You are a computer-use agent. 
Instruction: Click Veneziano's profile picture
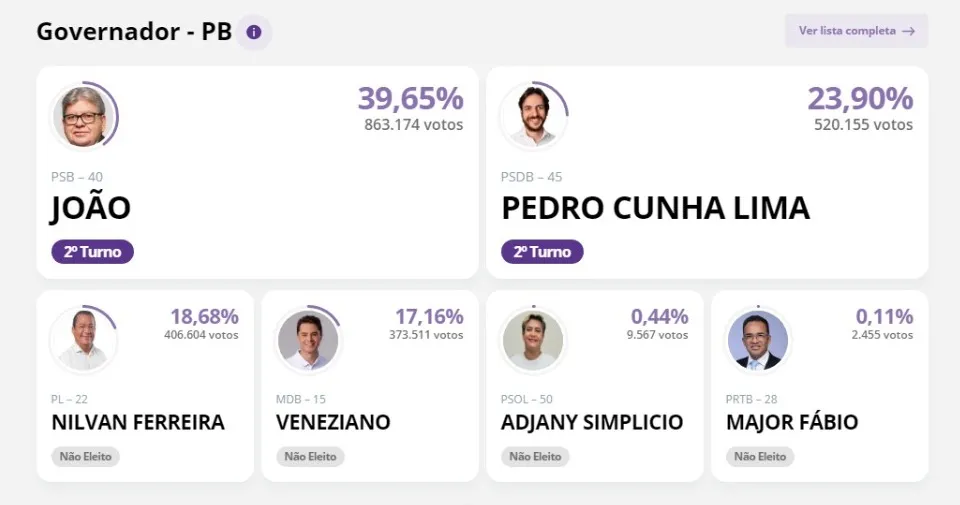308,340
